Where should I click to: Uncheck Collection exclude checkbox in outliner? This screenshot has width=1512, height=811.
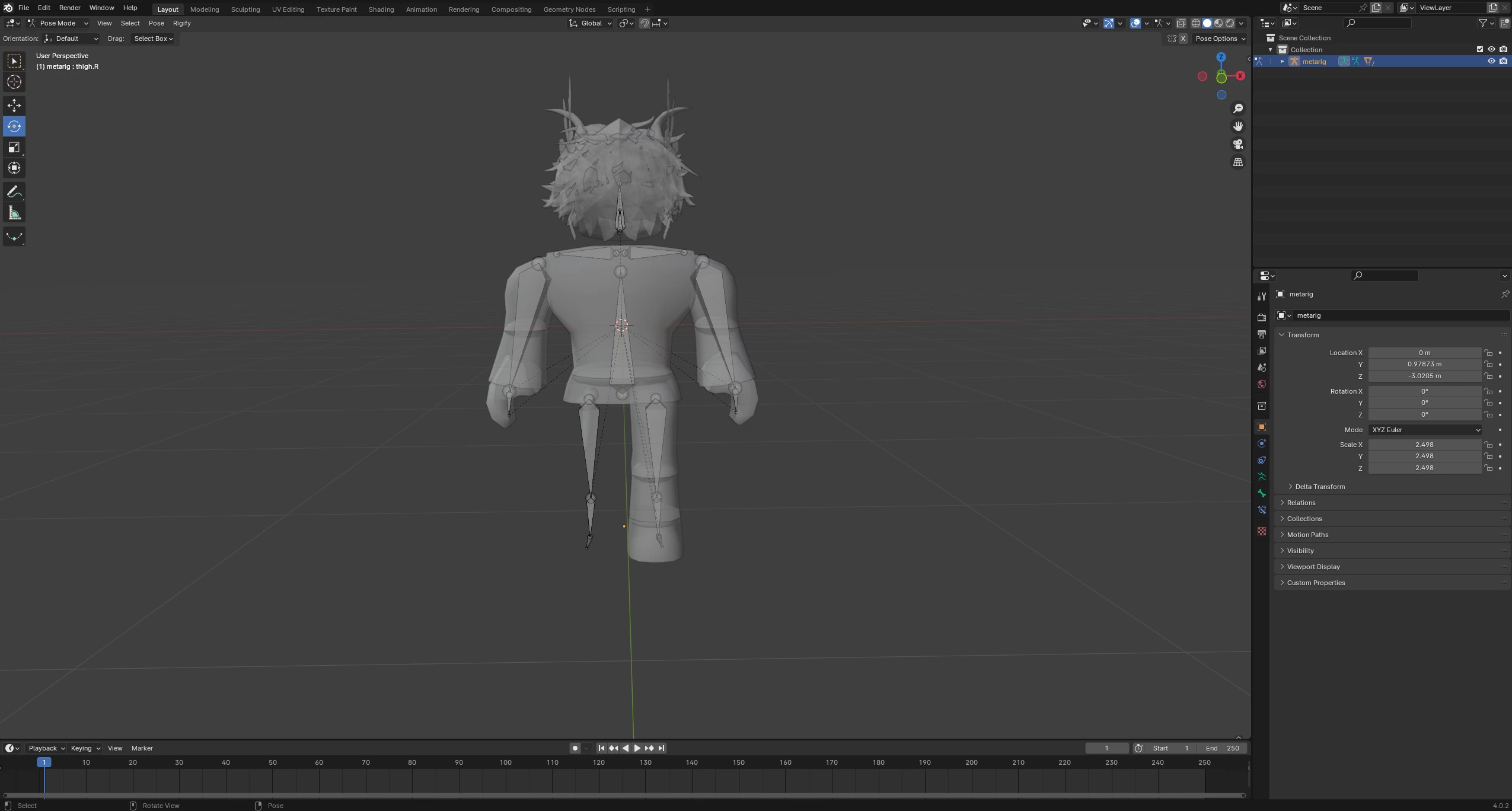click(x=1479, y=49)
